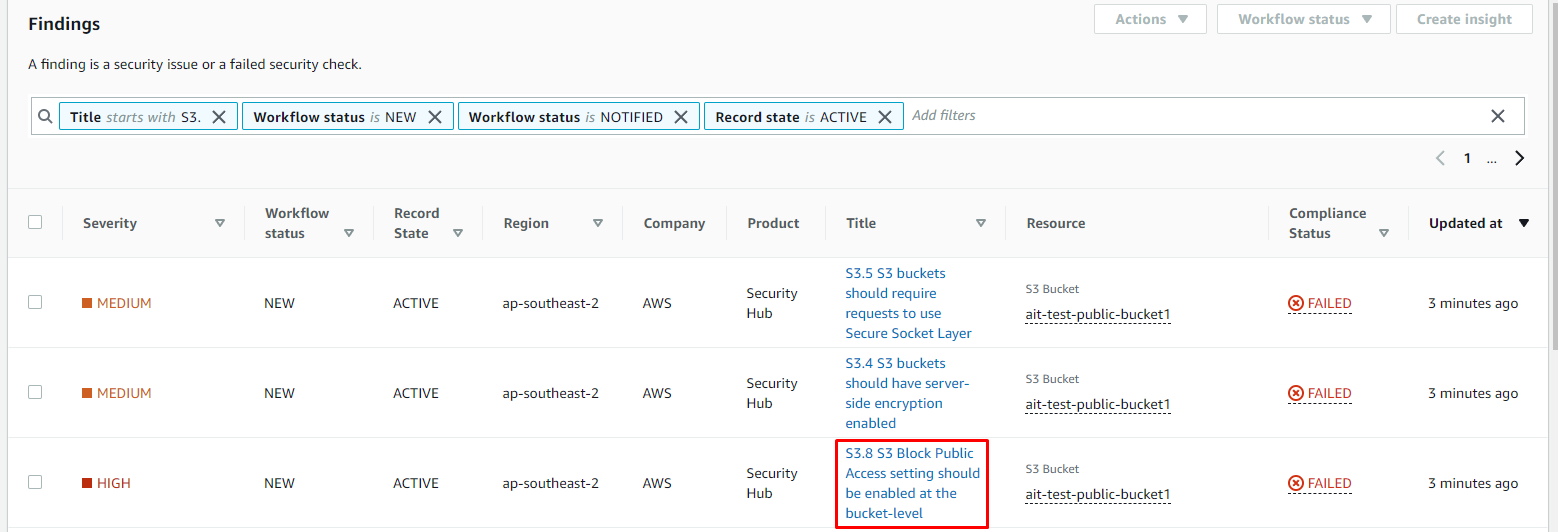Viewport: 1558px width, 532px height.
Task: Open the Actions dropdown
Action: tap(1150, 19)
